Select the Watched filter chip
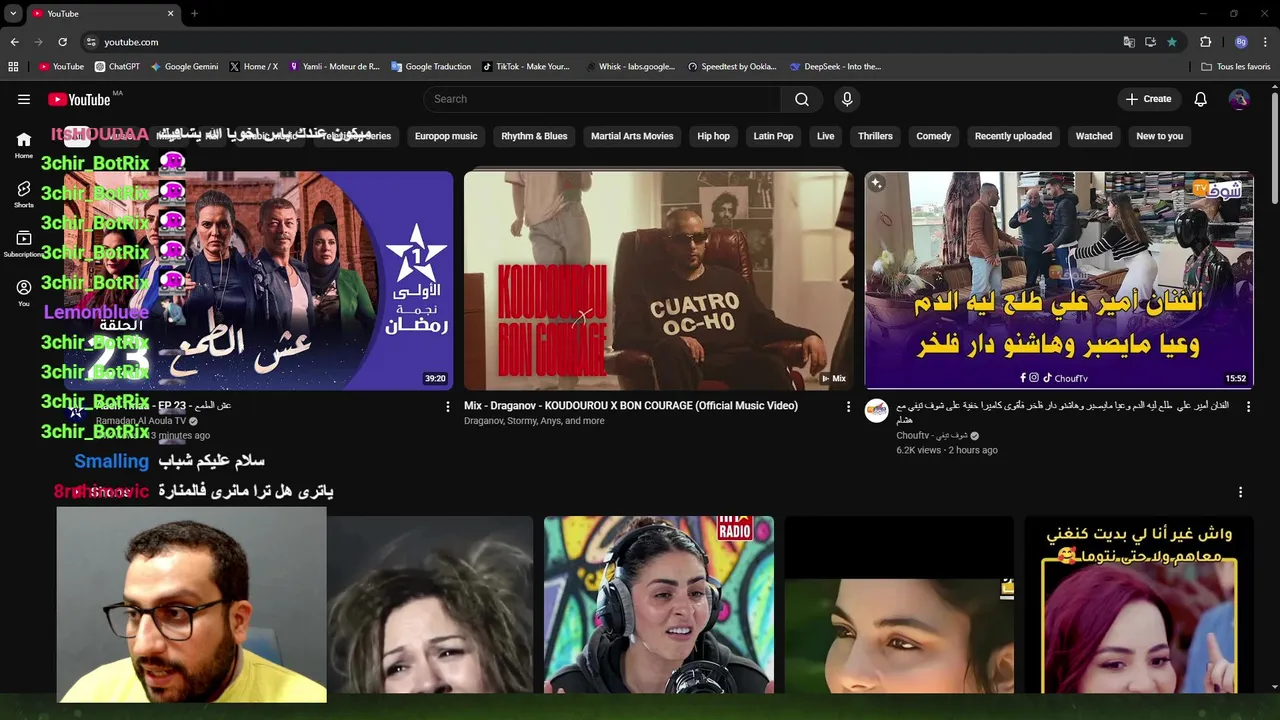Screen dimensions: 1280x720 click(x=1094, y=136)
